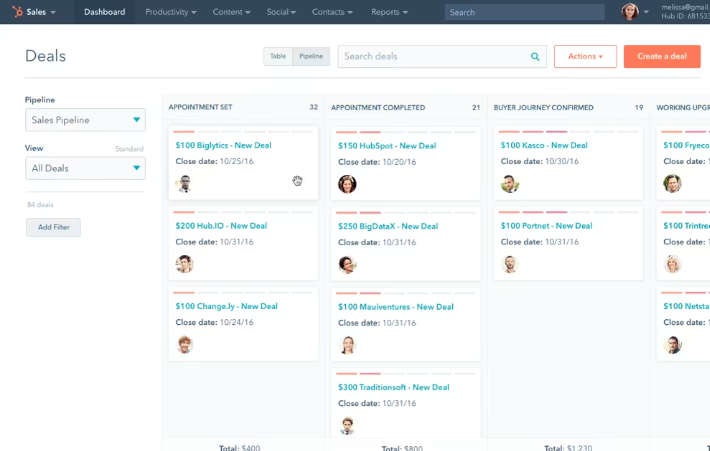Screen dimensions: 710x451
Task: Click the 84 deals count text
Action: tap(40, 205)
